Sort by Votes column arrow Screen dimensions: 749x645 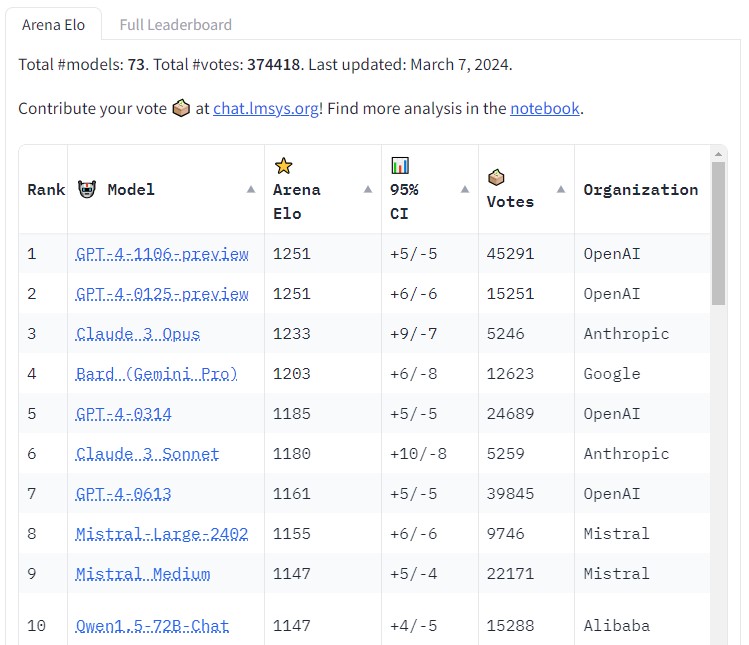pyautogui.click(x=560, y=189)
